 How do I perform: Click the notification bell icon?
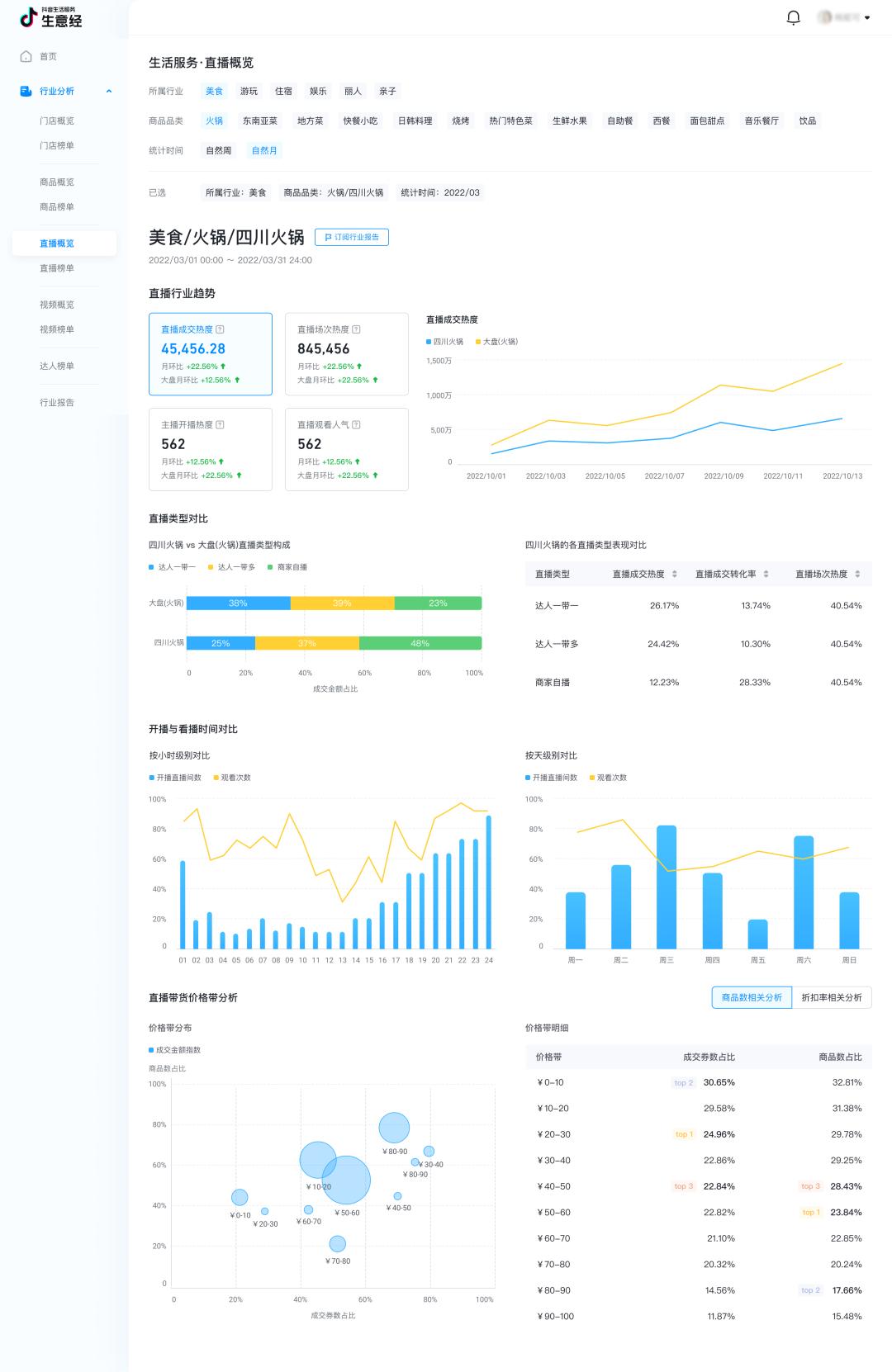[x=793, y=17]
